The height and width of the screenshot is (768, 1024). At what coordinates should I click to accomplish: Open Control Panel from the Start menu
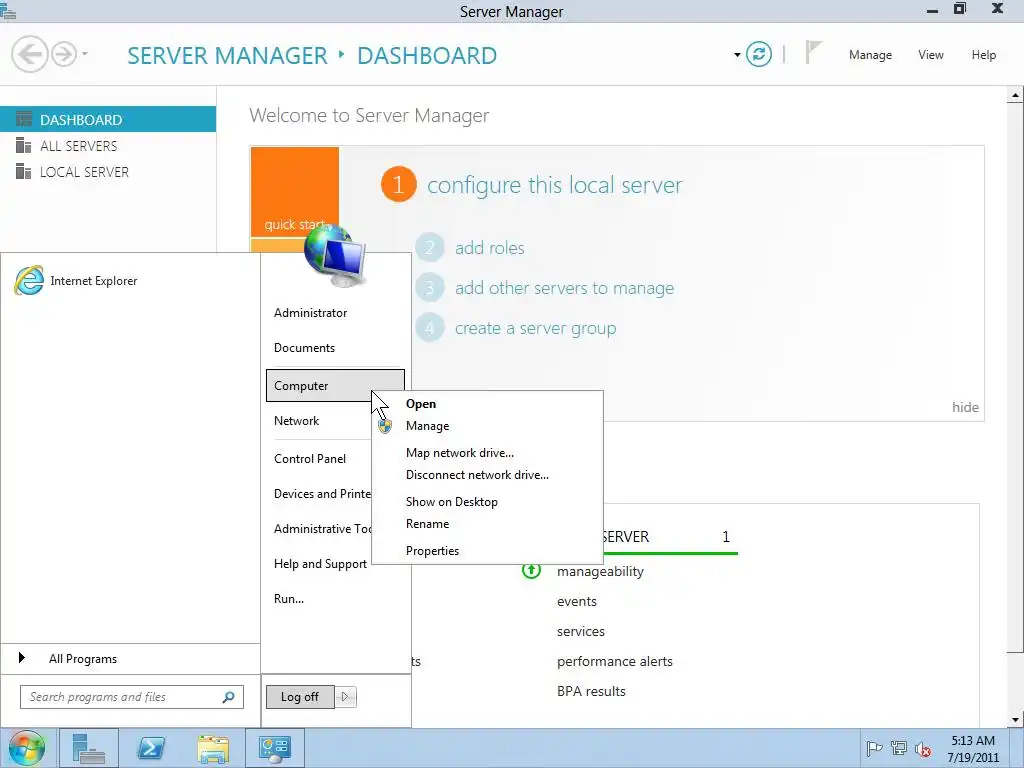coord(310,459)
